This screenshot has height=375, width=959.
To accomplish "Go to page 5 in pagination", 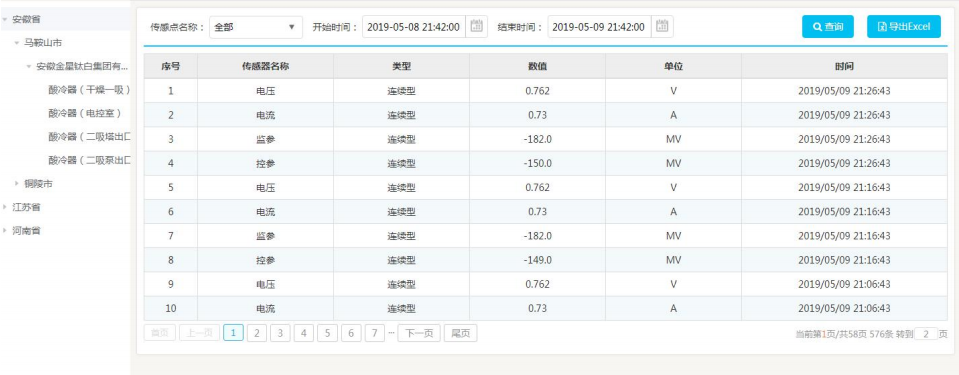I will (327, 333).
